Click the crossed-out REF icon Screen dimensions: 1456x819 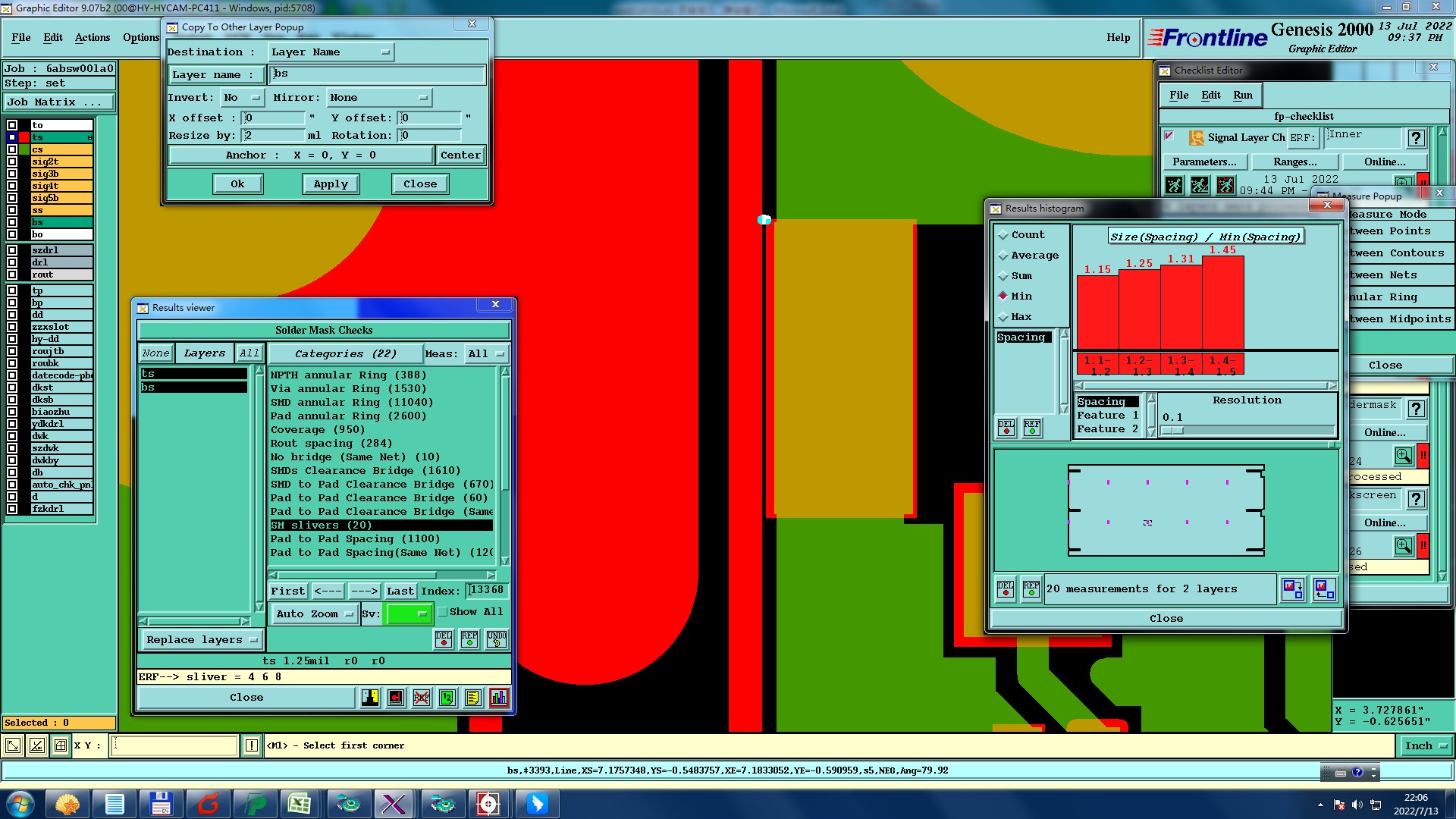422,698
